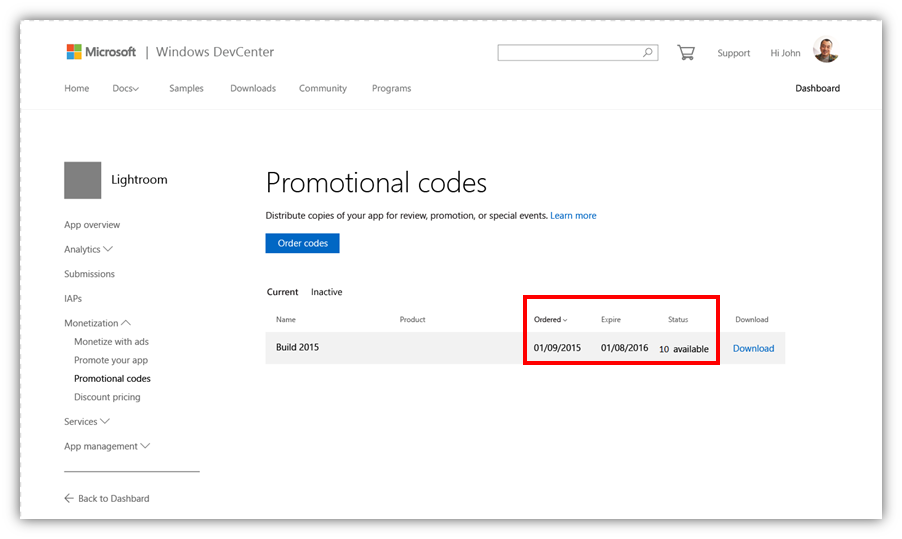Click the Microsoft logo
The width and height of the screenshot is (902, 539).
(x=100, y=52)
